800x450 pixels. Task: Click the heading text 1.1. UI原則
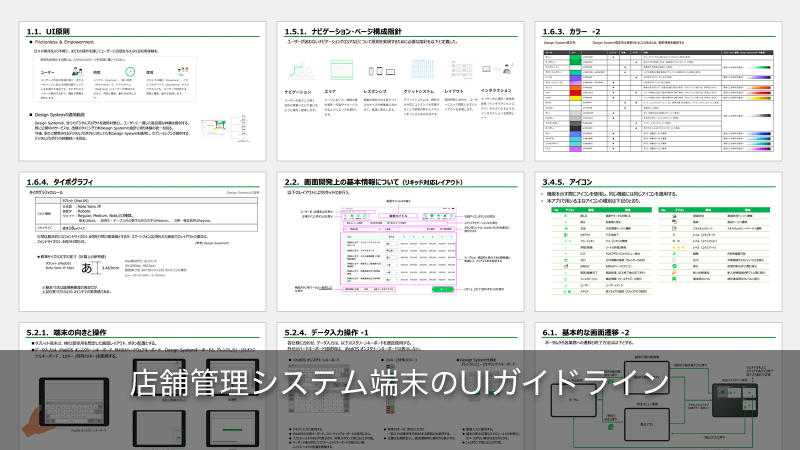(48, 31)
